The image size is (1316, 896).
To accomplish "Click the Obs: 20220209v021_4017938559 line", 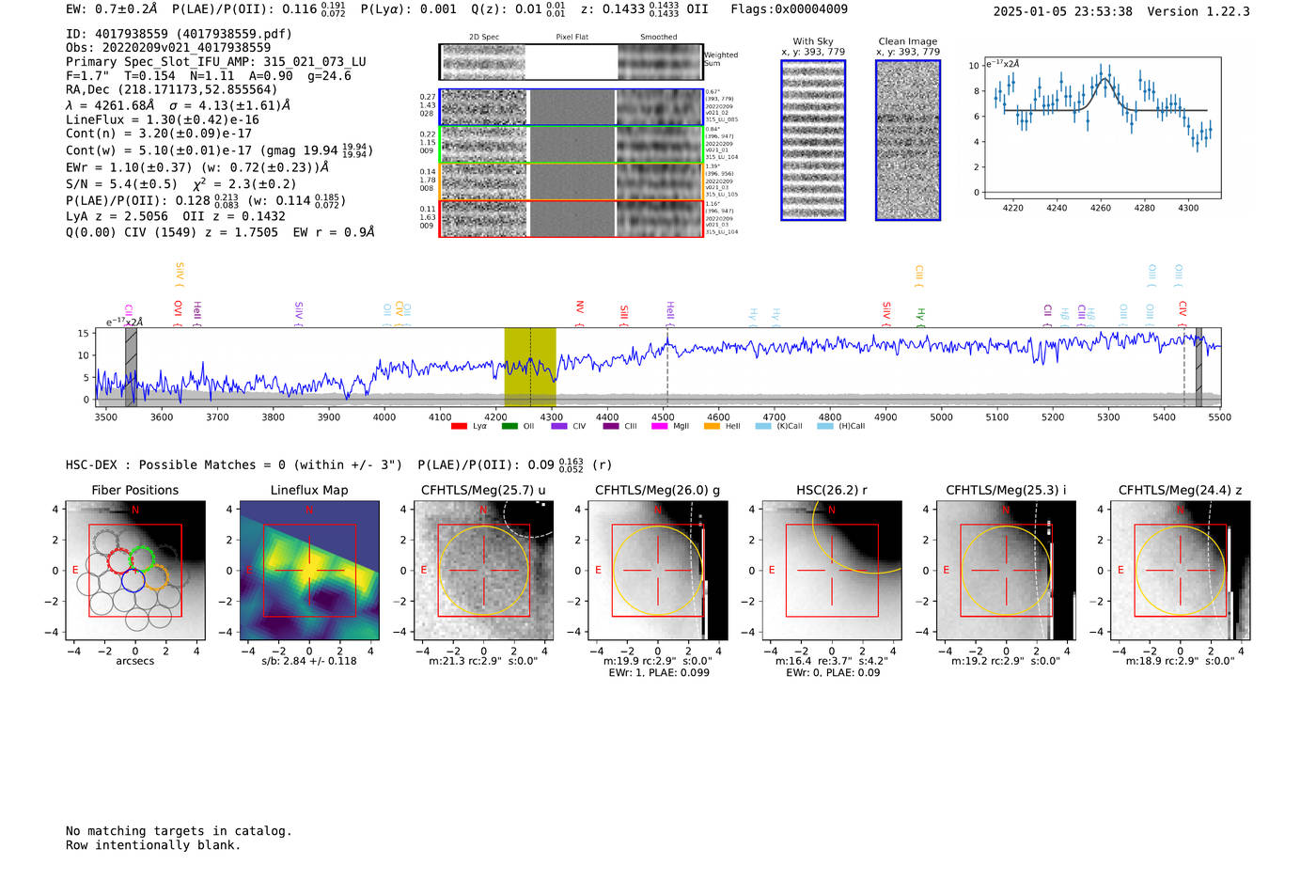I will 168,48.
